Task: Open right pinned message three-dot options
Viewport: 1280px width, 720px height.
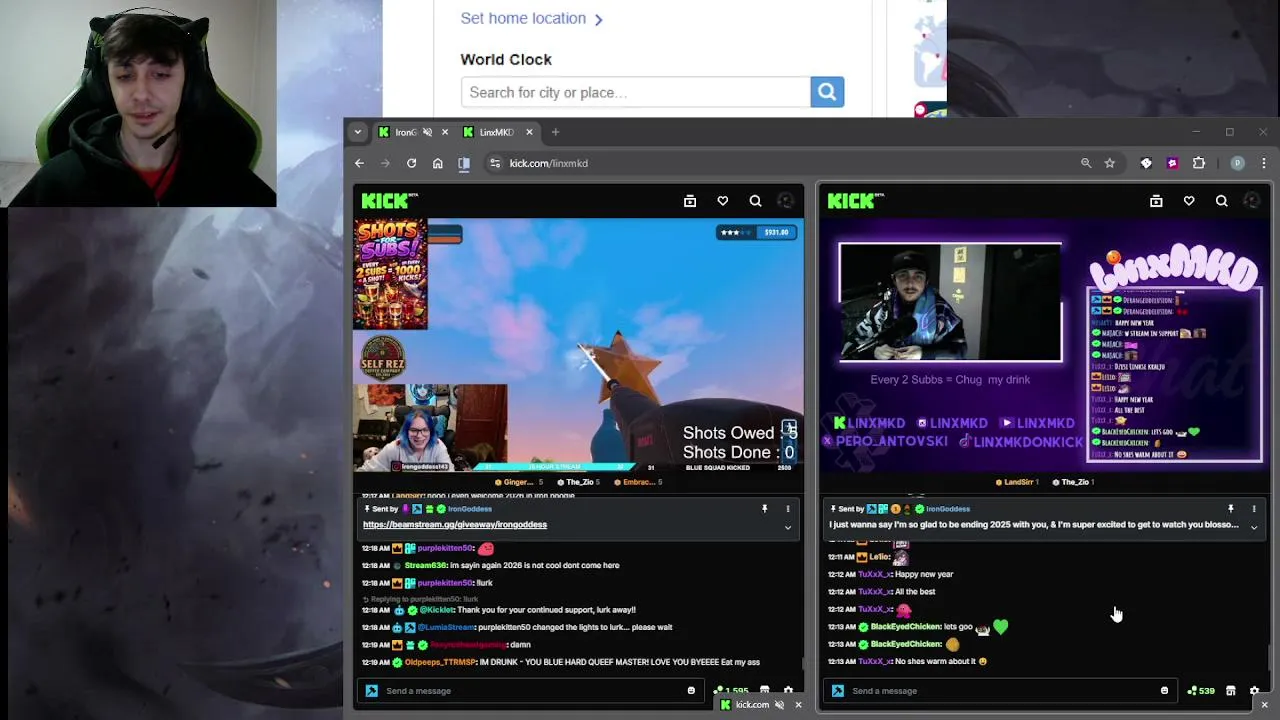Action: [1254, 509]
